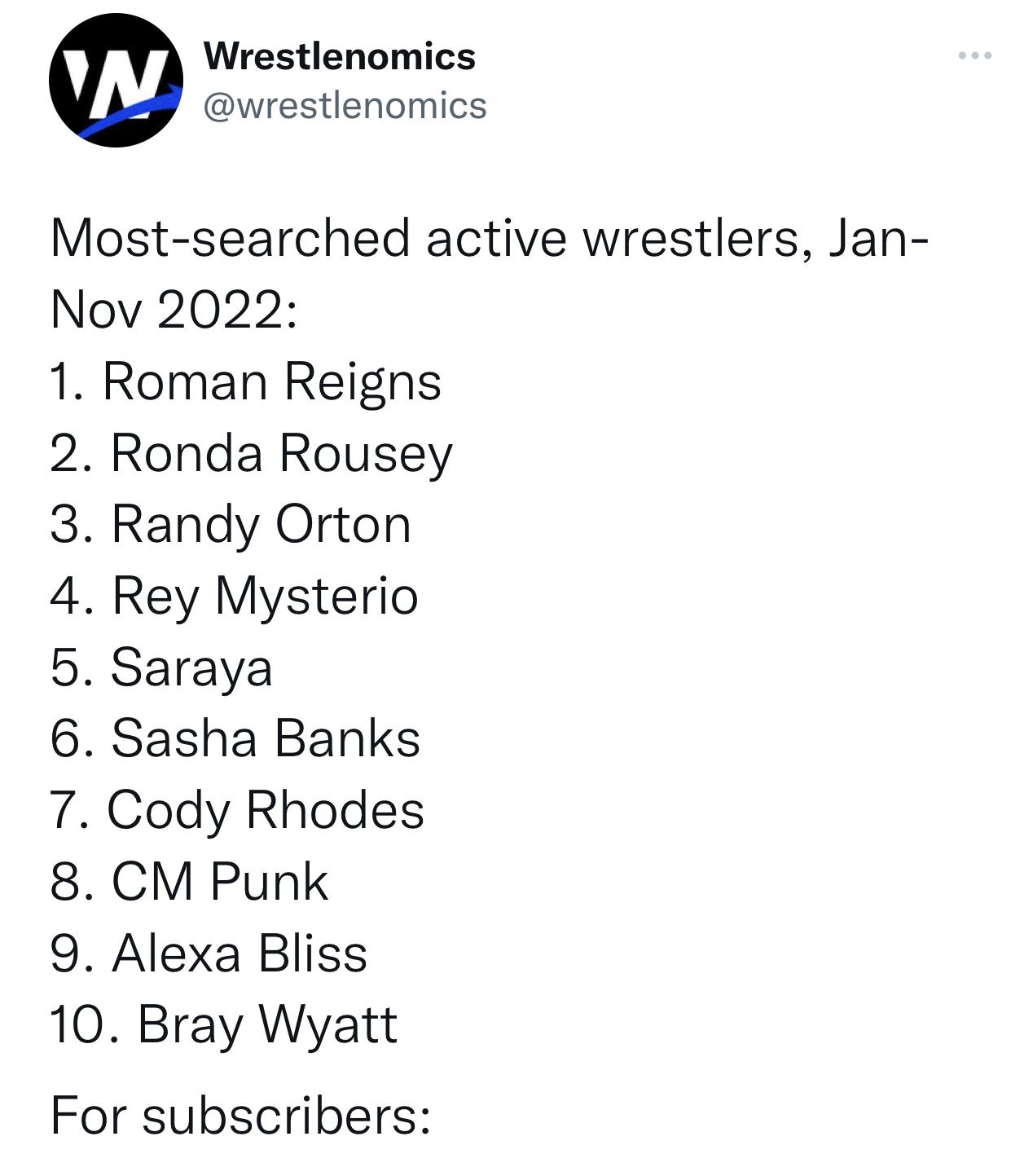
Task: Click the "8. CM Punk" entry
Action: (189, 882)
